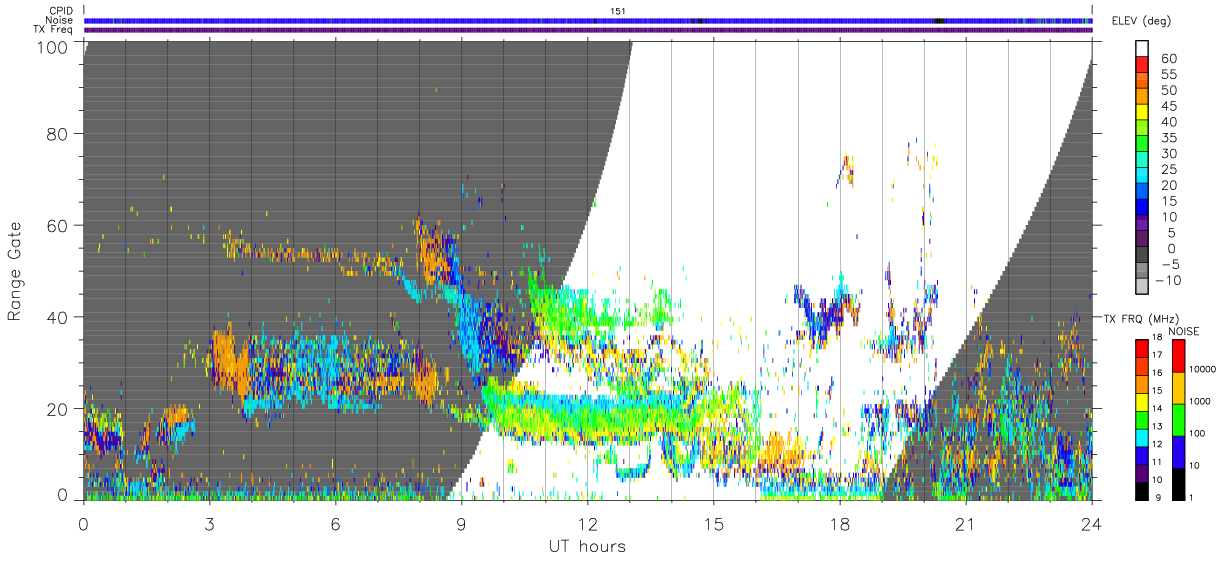Click the blue Noise indicator strip
The image size is (1228, 567).
pos(588,20)
